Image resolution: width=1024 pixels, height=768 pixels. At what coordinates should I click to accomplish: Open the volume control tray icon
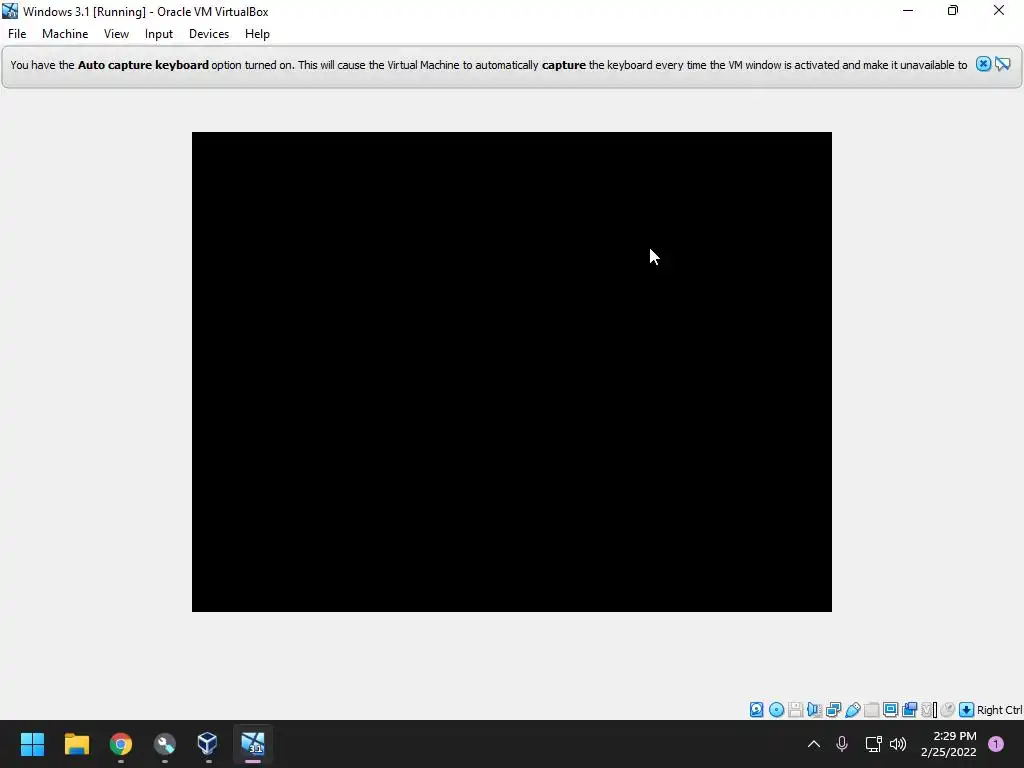898,744
